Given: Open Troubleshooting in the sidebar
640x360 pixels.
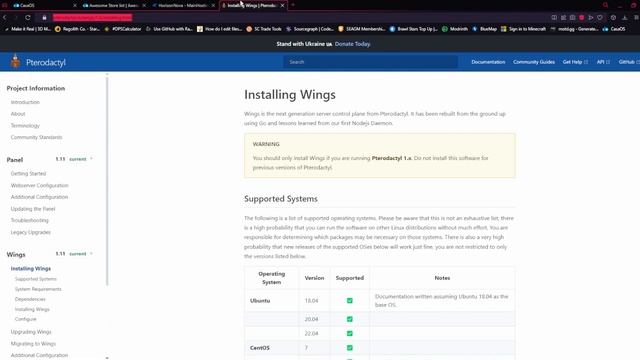Looking at the screenshot, I should click(x=29, y=220).
